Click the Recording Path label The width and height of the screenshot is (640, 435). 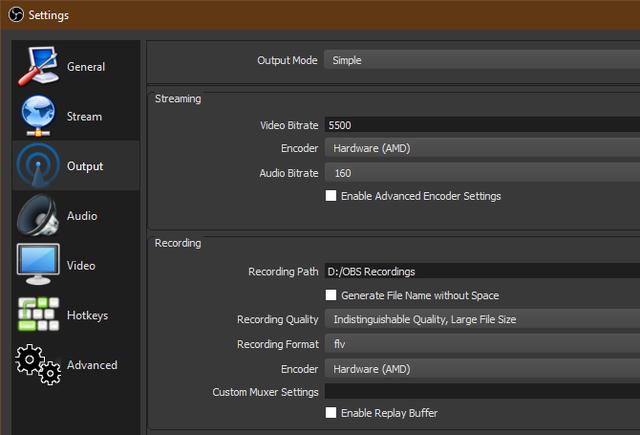[x=283, y=272]
